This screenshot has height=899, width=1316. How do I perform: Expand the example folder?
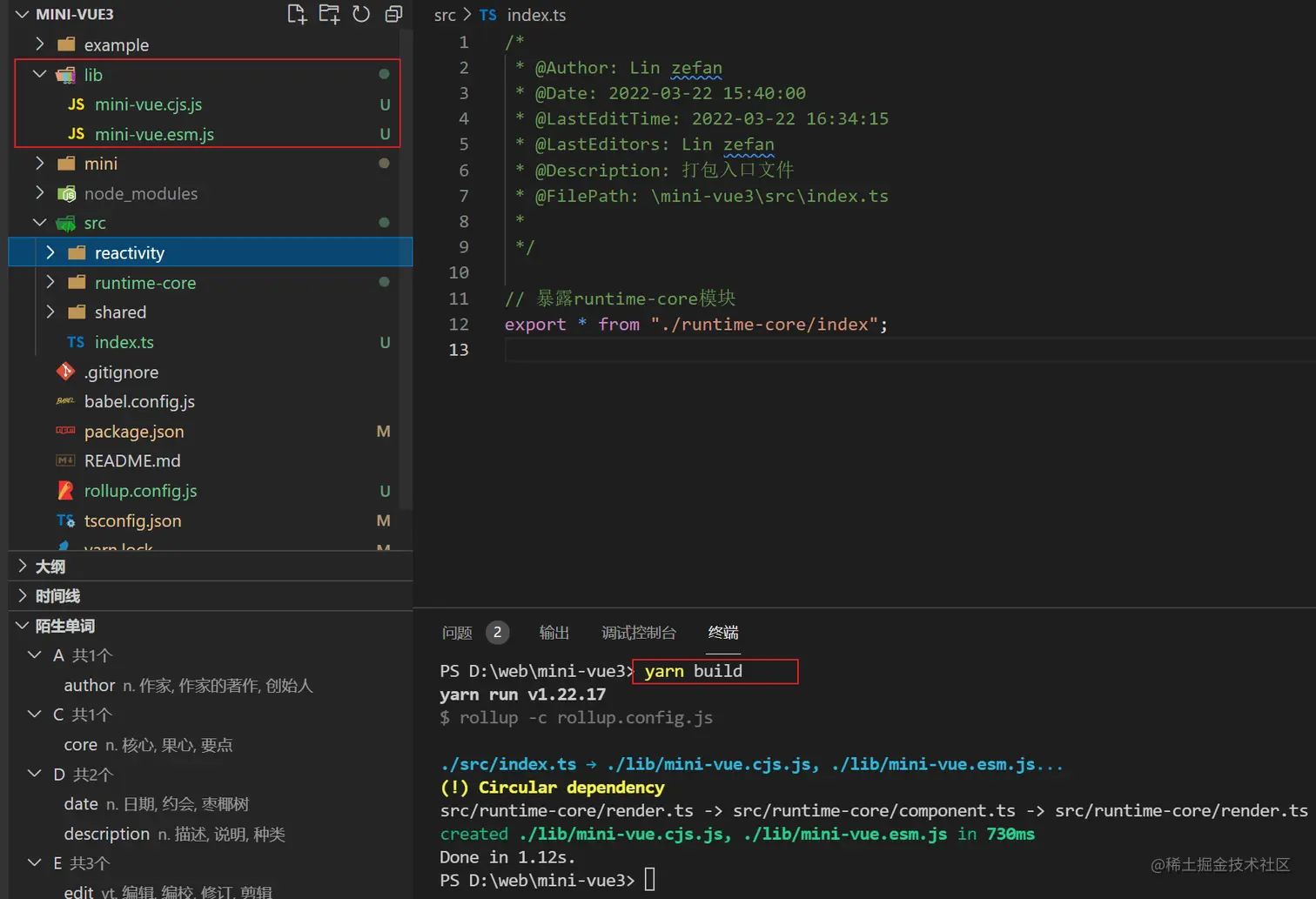pyautogui.click(x=39, y=44)
